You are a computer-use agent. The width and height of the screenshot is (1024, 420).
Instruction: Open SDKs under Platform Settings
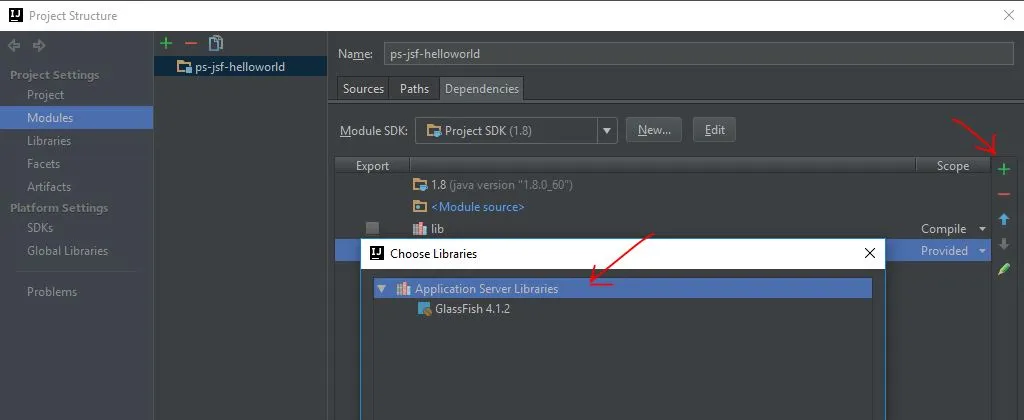40,227
